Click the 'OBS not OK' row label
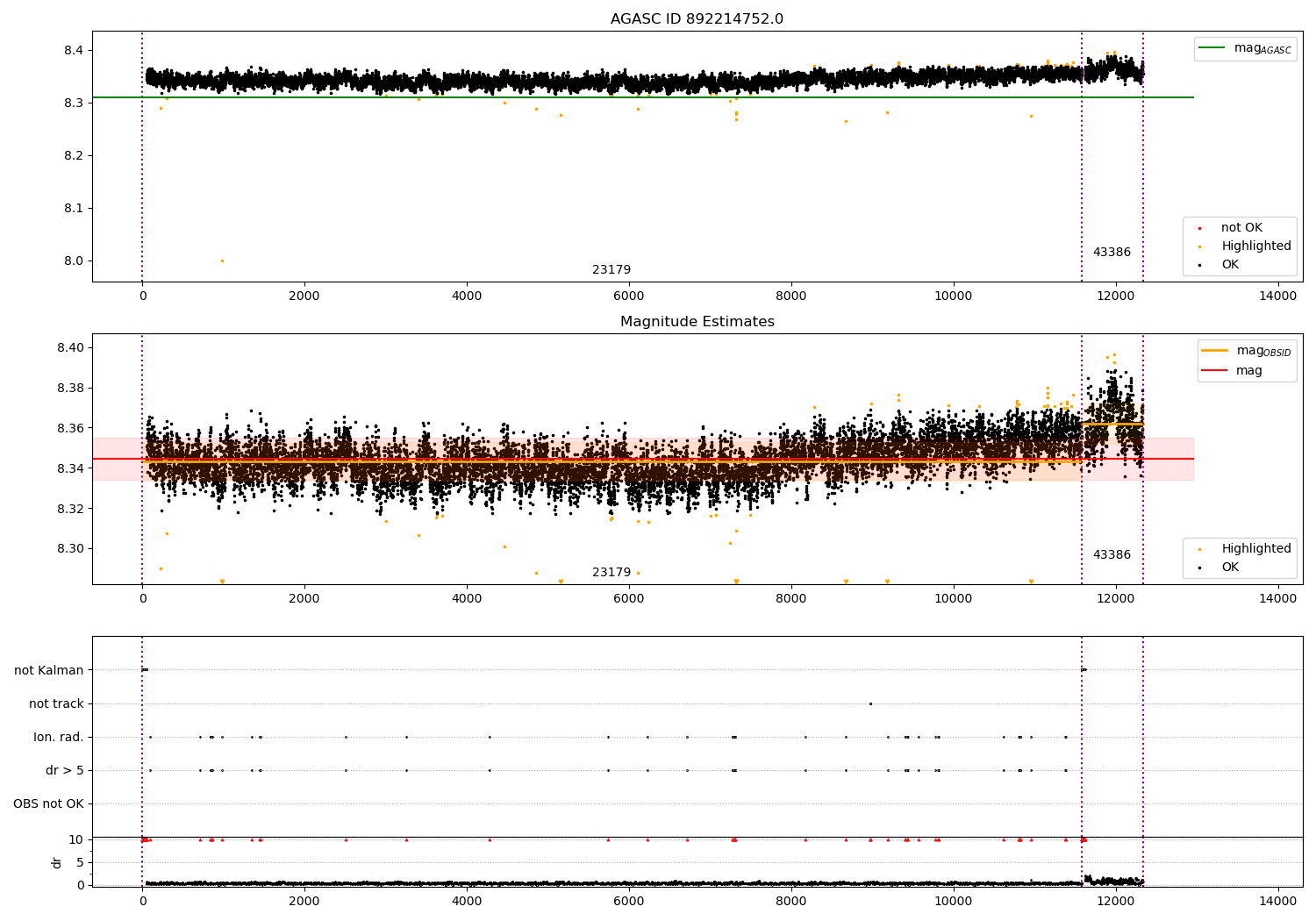The image size is (1316, 921). [49, 803]
